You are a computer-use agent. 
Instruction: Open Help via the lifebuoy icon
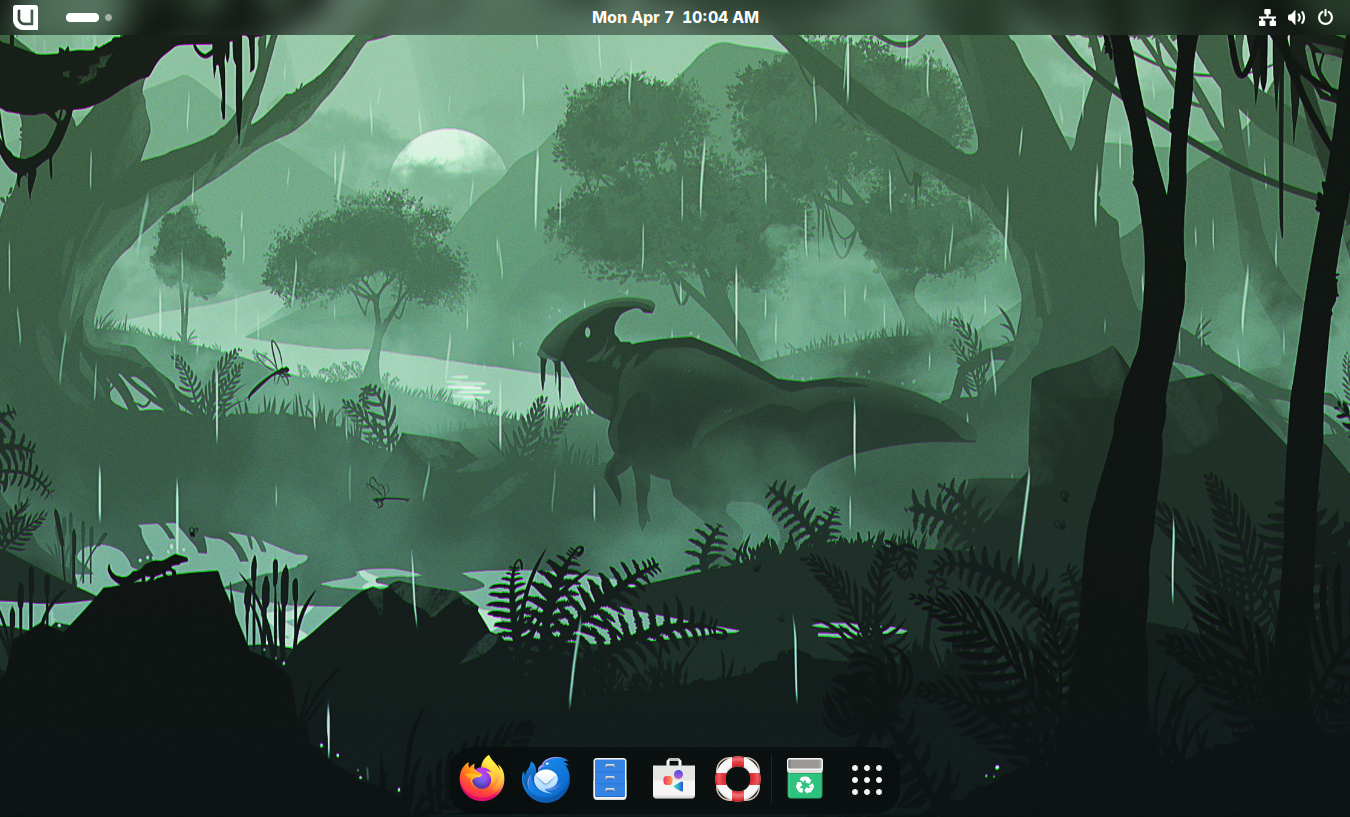coord(738,779)
